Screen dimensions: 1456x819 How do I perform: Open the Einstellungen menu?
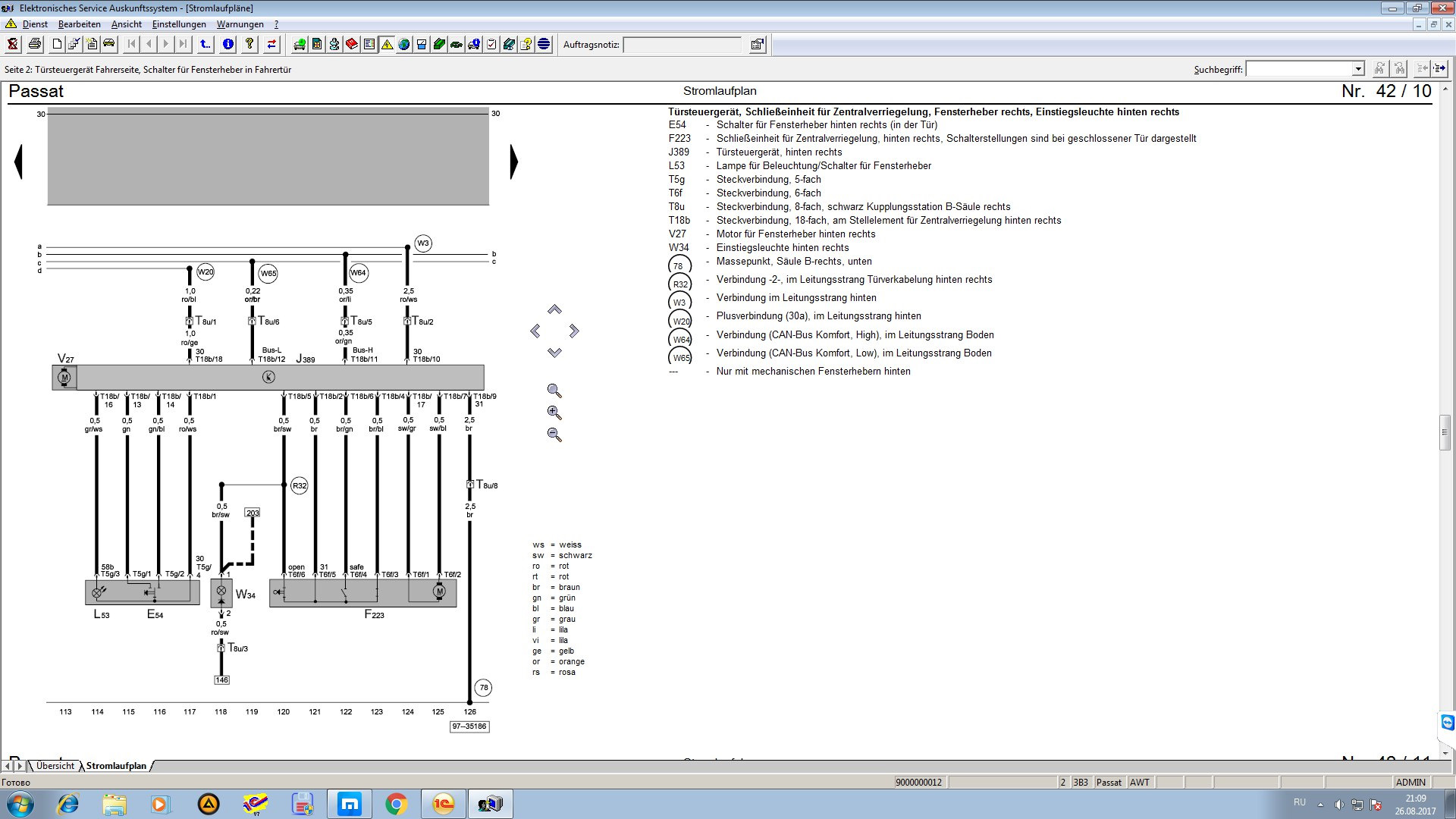click(179, 24)
